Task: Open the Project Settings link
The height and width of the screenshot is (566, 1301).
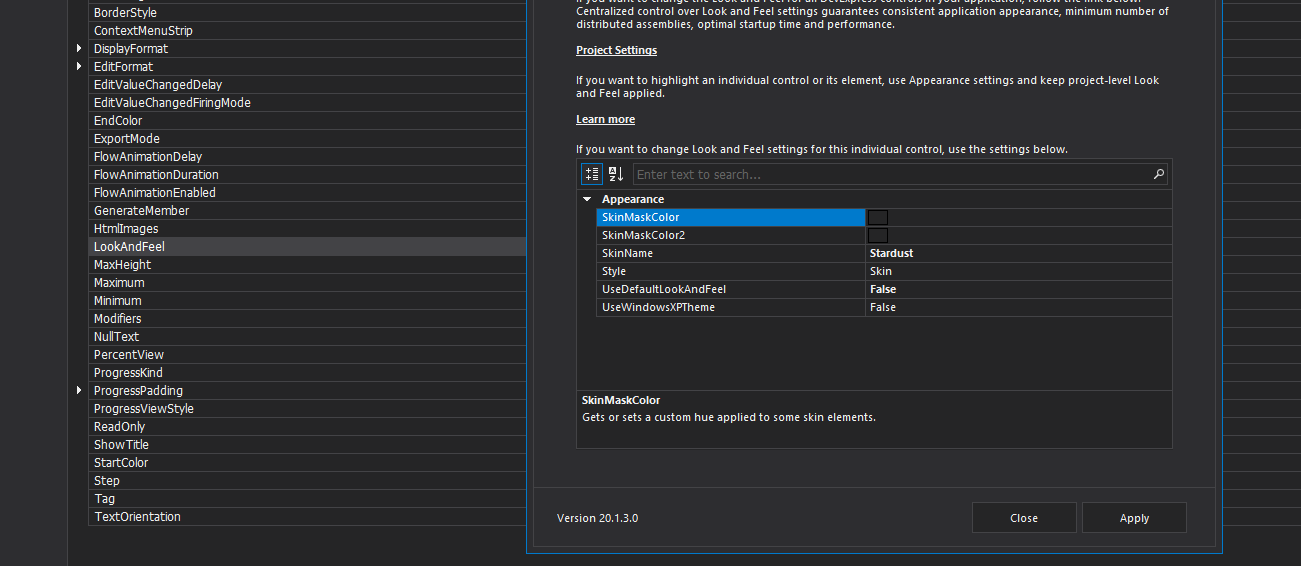Action: (x=616, y=50)
